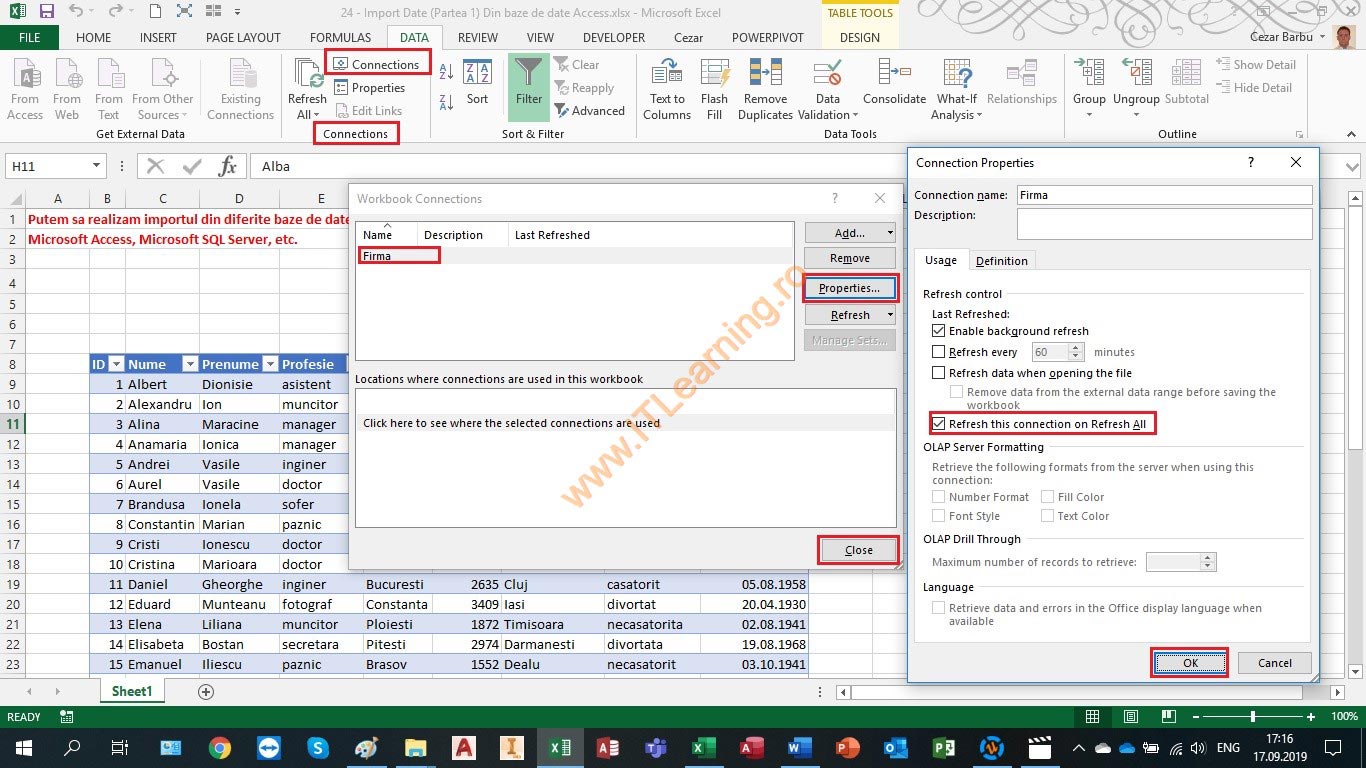
Task: Open the Definition tab in Connection Properties
Action: (x=1001, y=261)
